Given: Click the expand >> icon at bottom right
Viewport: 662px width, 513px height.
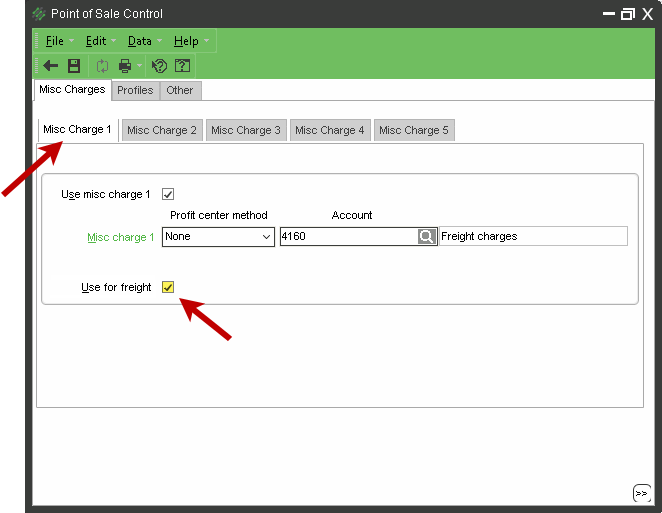Looking at the screenshot, I should tap(642, 493).
